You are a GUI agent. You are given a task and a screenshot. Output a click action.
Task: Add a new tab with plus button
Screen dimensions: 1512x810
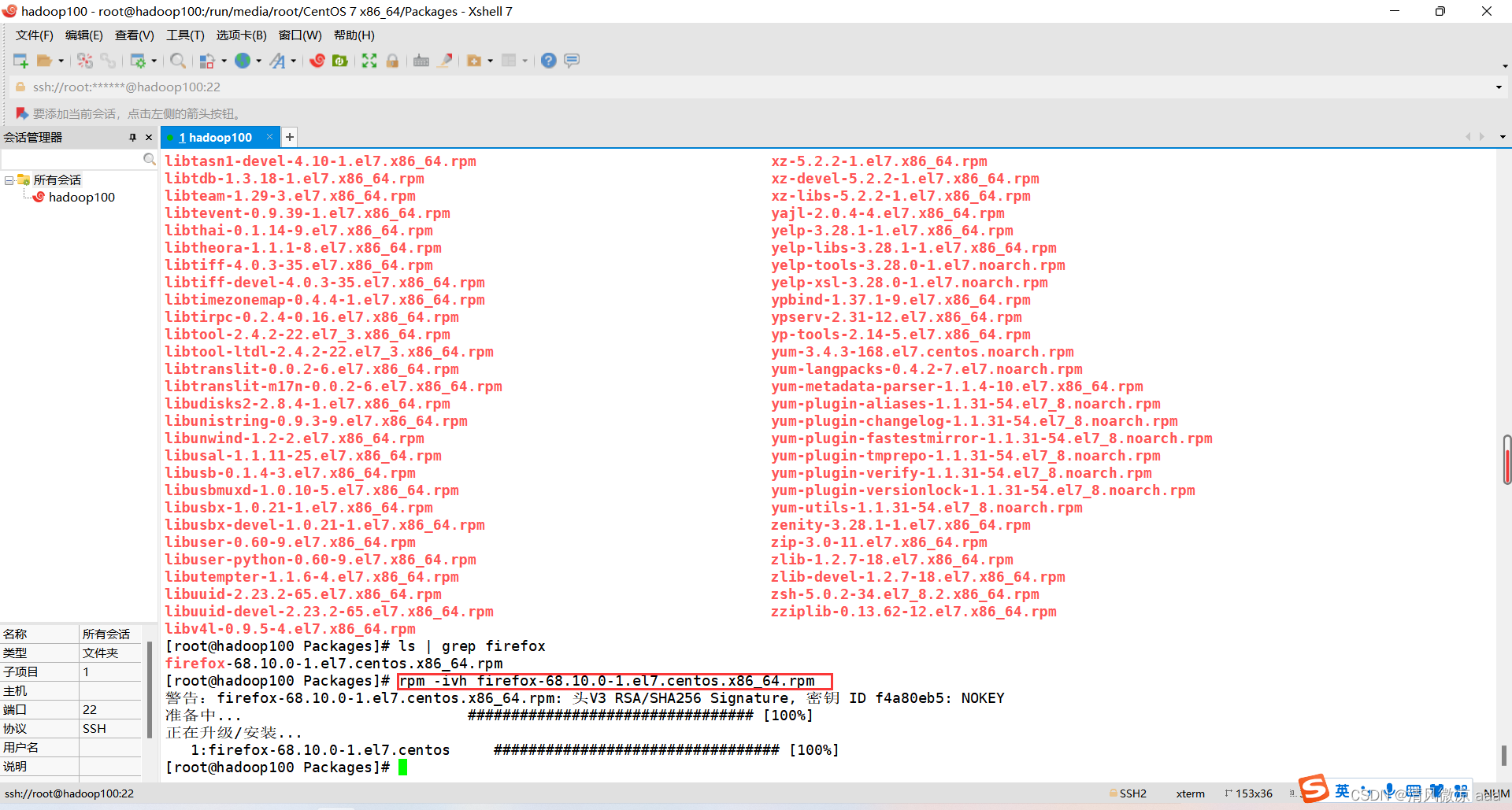(290, 137)
